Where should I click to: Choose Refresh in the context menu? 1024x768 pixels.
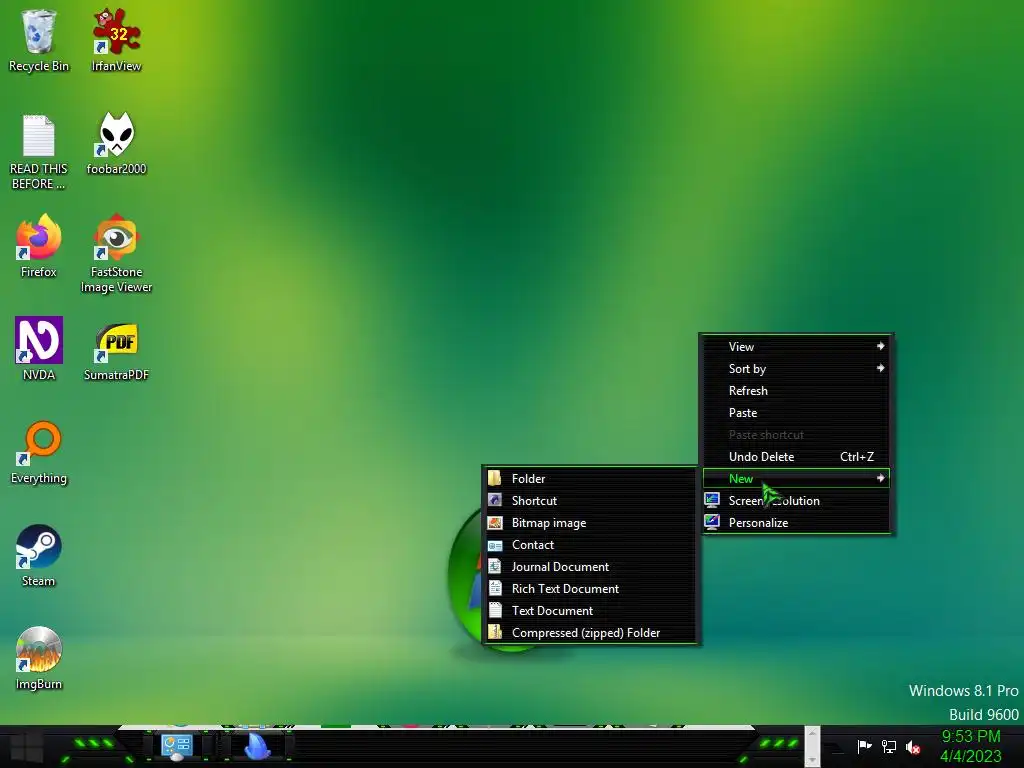coord(796,391)
